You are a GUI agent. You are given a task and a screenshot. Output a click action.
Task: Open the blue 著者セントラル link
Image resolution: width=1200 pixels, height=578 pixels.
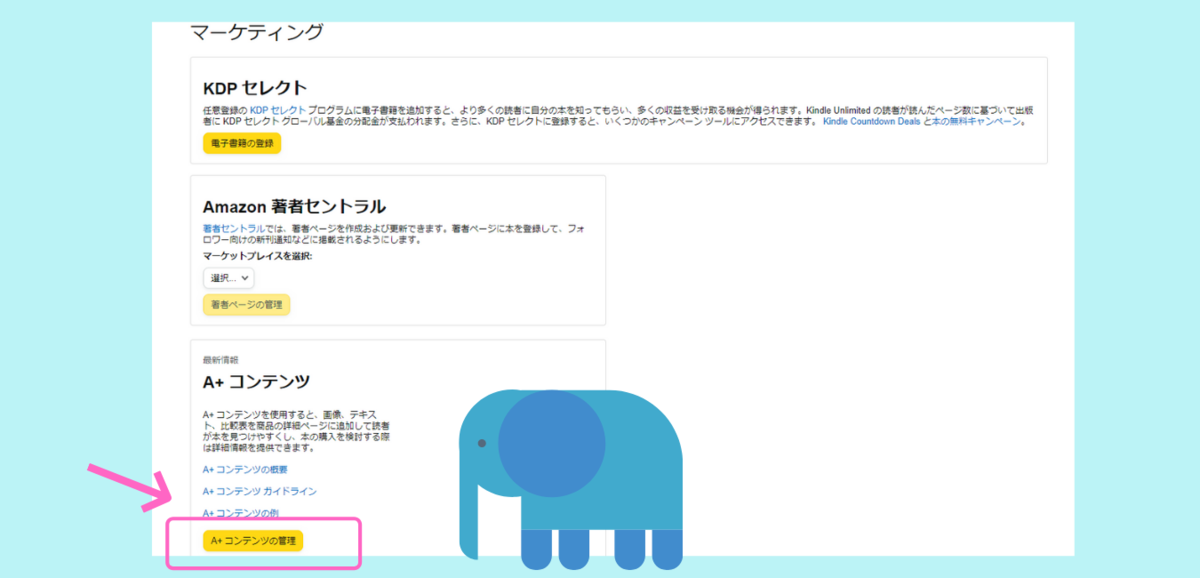[x=234, y=229]
